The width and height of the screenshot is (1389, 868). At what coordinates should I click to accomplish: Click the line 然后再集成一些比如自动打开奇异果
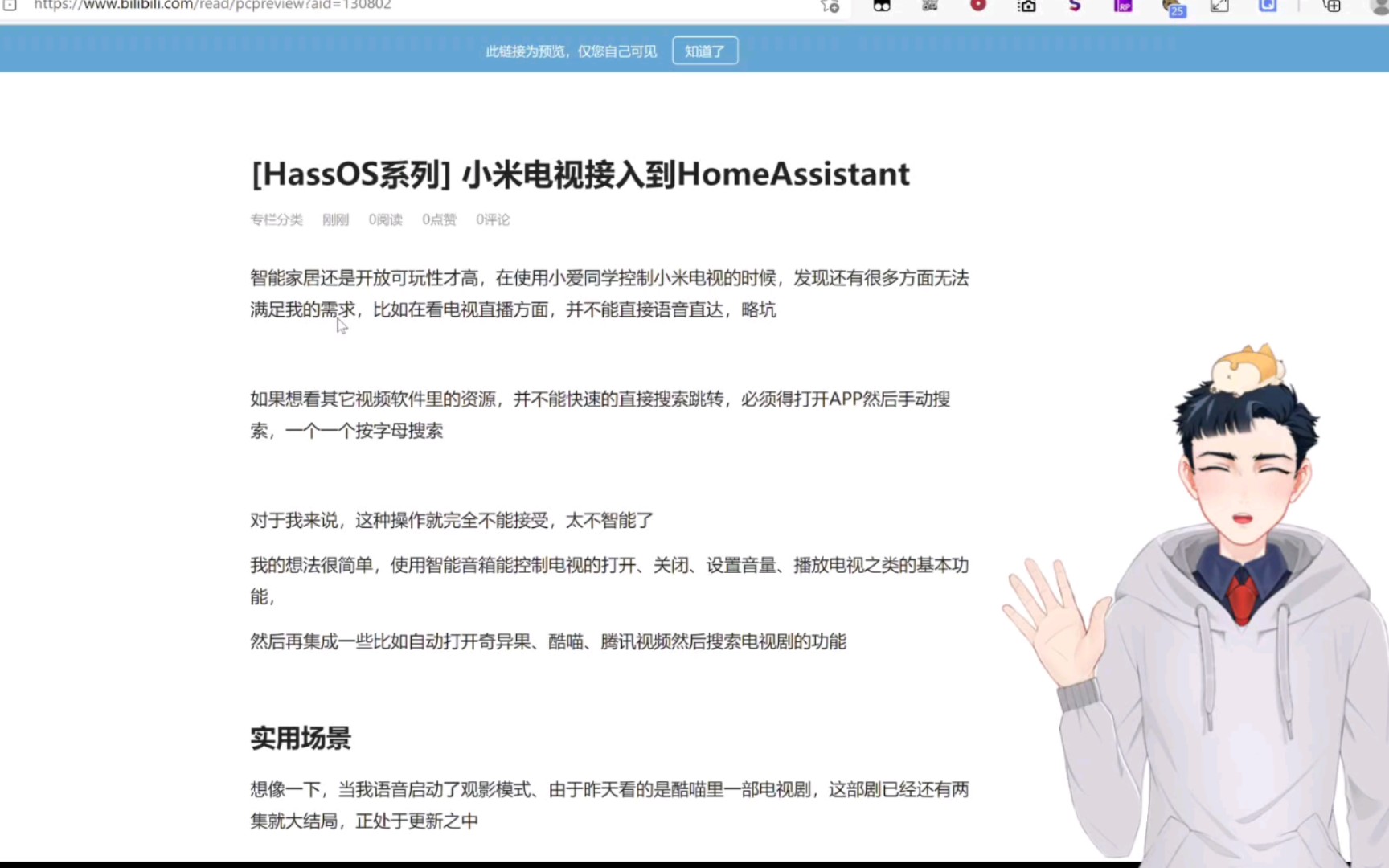(x=548, y=641)
